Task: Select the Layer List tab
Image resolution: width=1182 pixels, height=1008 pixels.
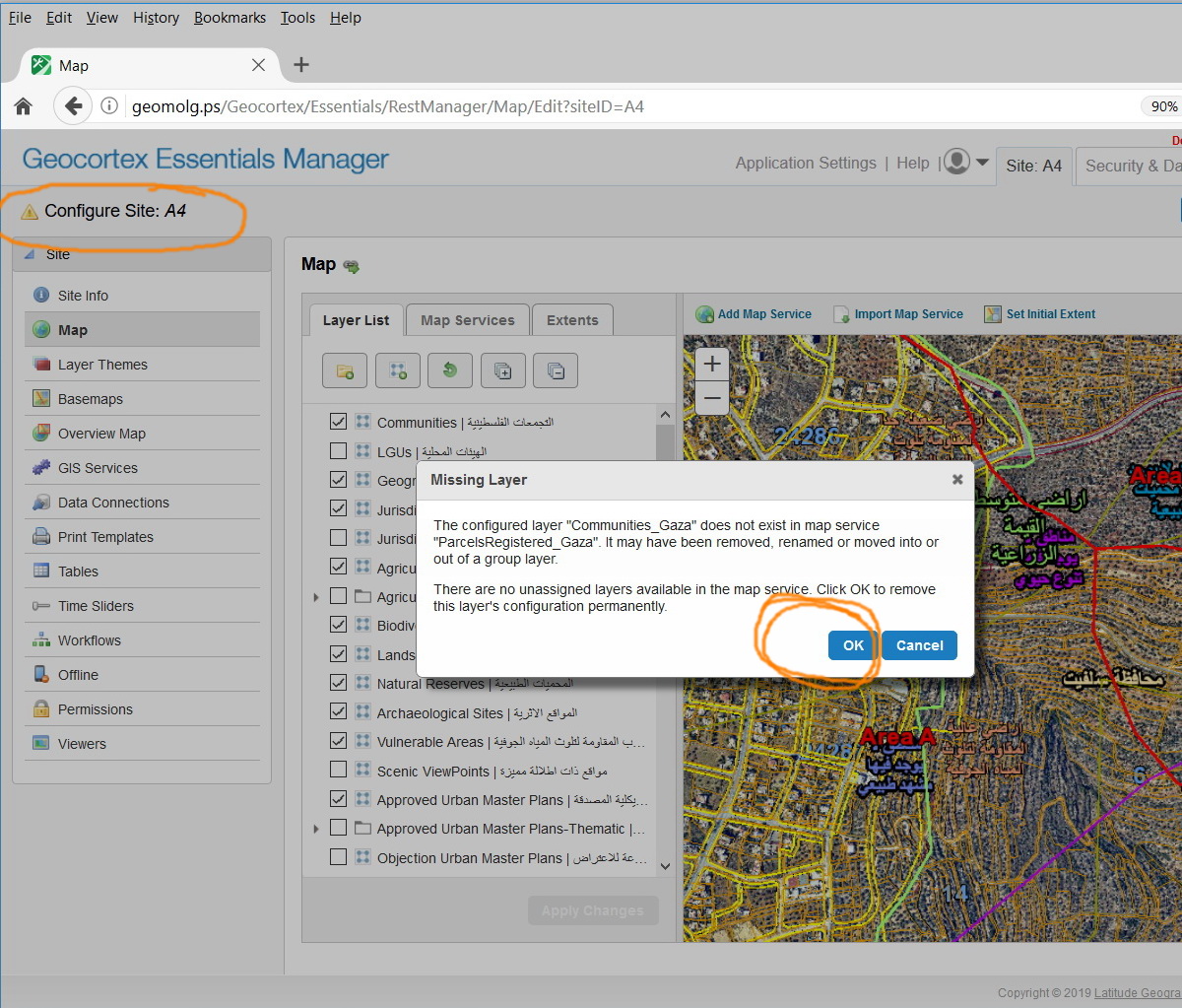Action: click(356, 320)
